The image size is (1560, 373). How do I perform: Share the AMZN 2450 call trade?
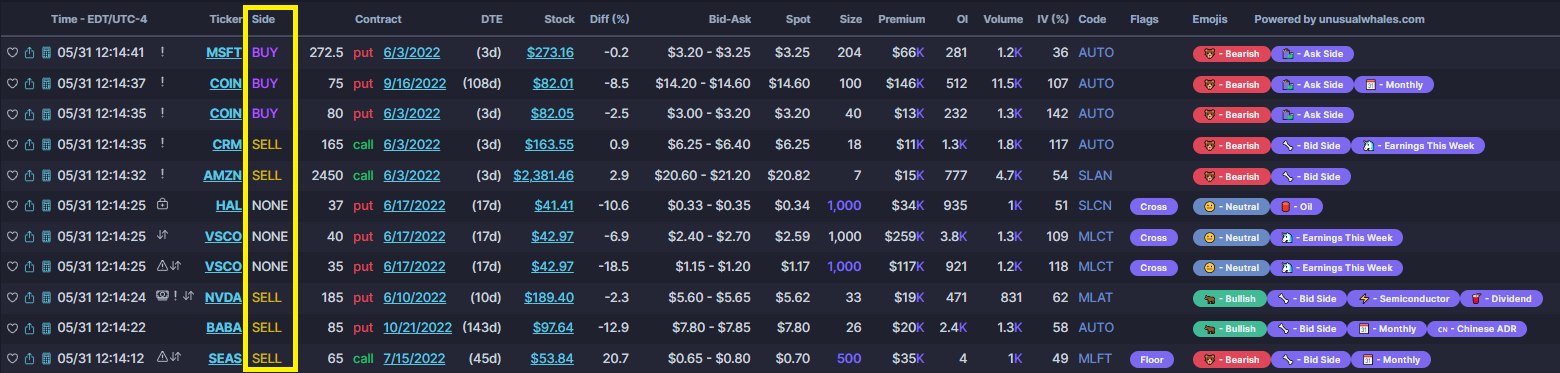[29, 176]
